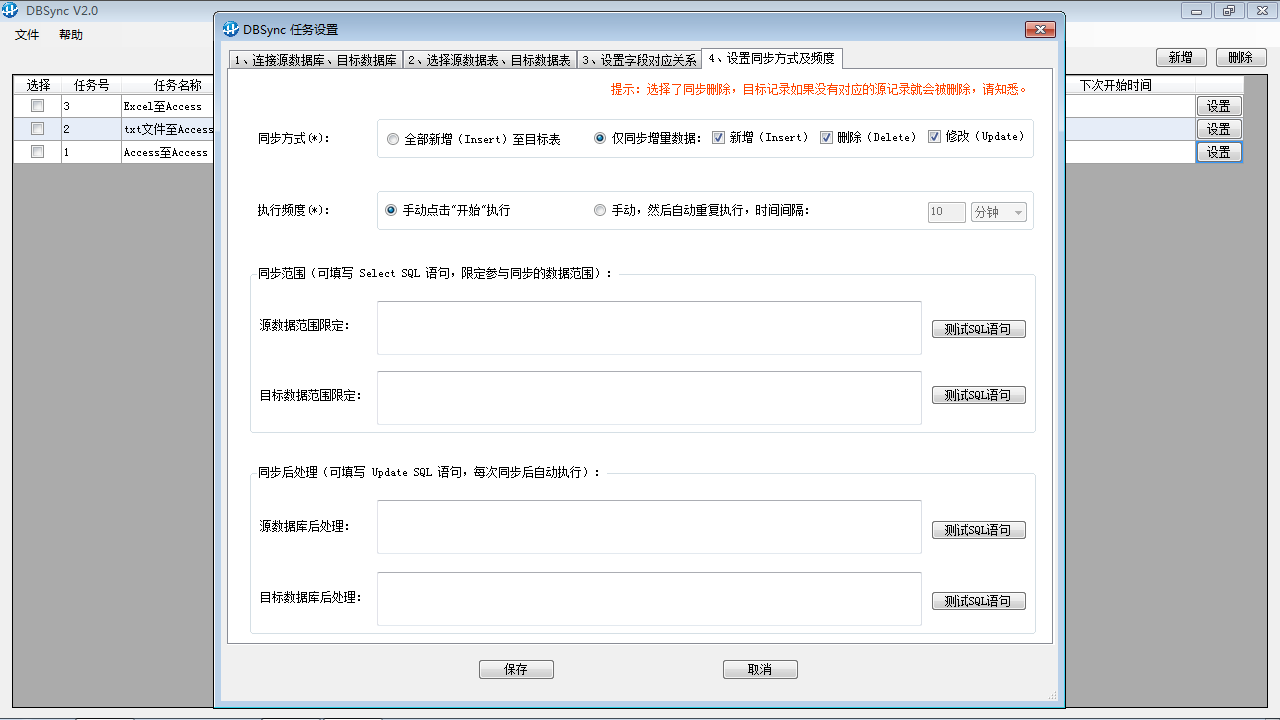Viewport: 1280px width, 720px height.
Task: Check the selection box for task 3
Action: pos(36,105)
